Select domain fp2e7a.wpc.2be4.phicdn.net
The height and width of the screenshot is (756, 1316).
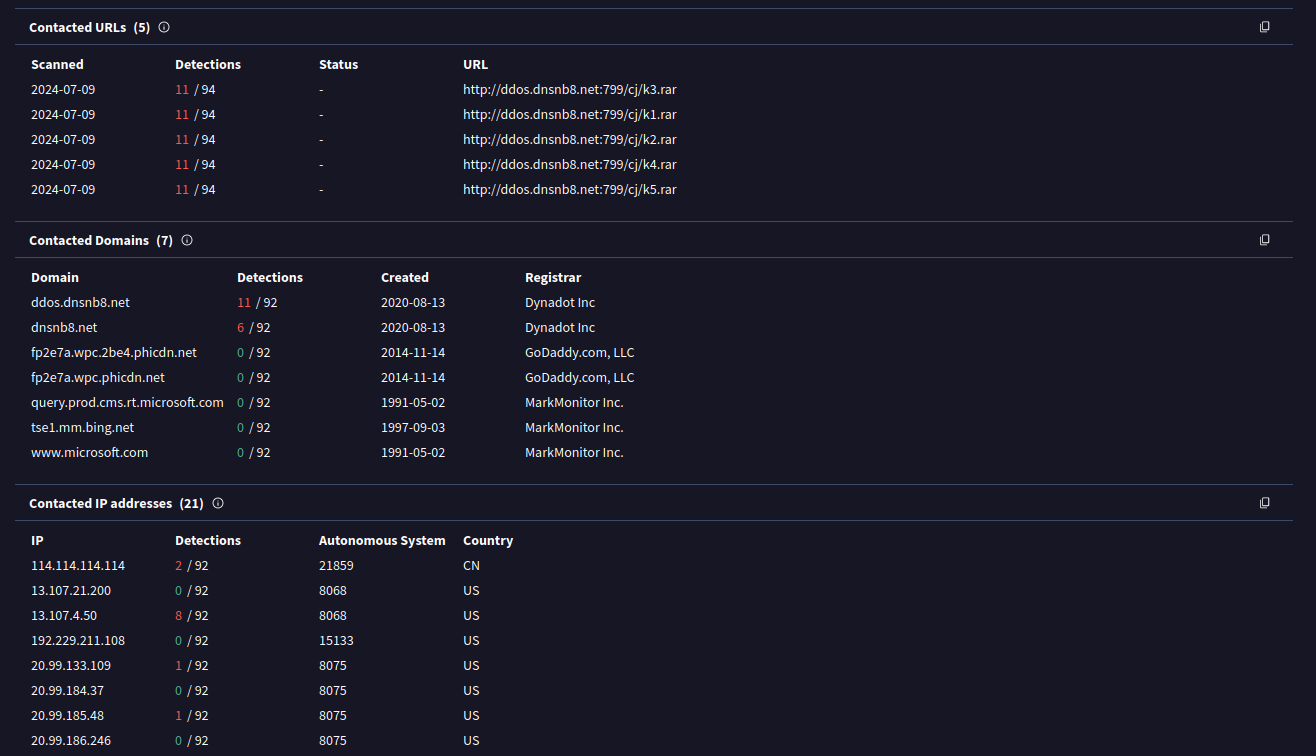pos(114,353)
